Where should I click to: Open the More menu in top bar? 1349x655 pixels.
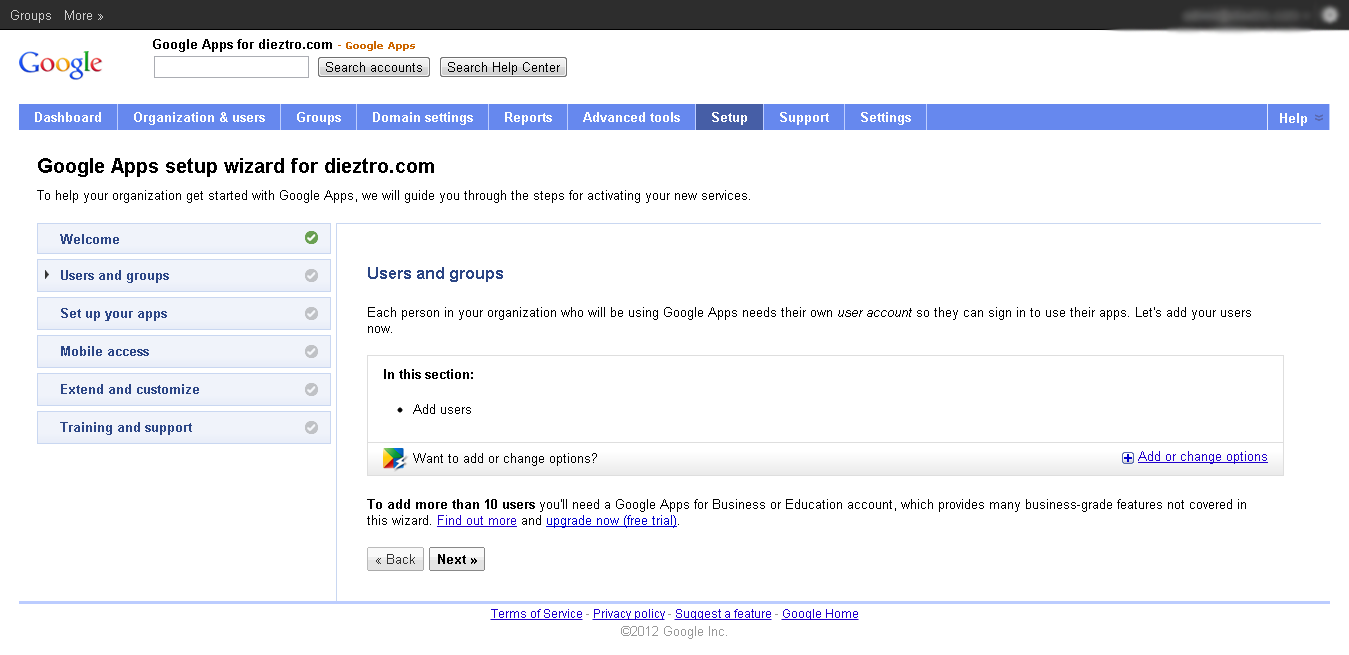click(x=83, y=15)
